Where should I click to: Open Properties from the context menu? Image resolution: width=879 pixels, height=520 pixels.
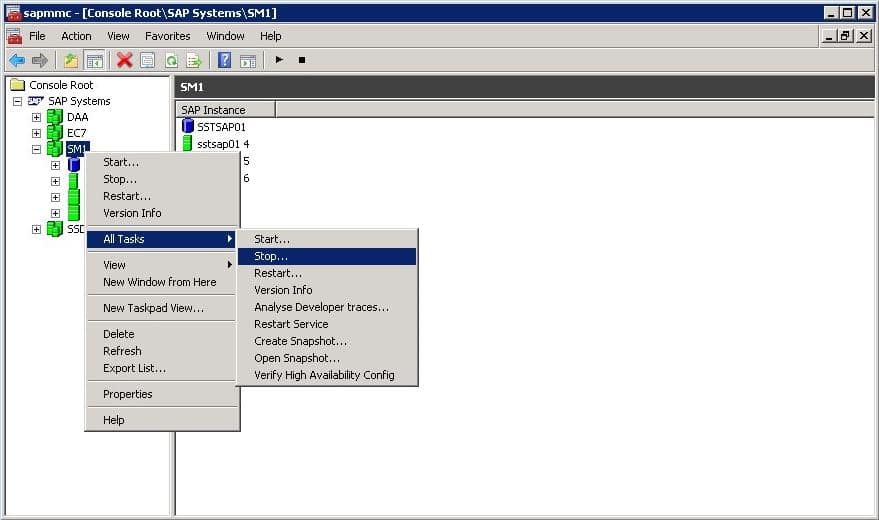coord(128,394)
